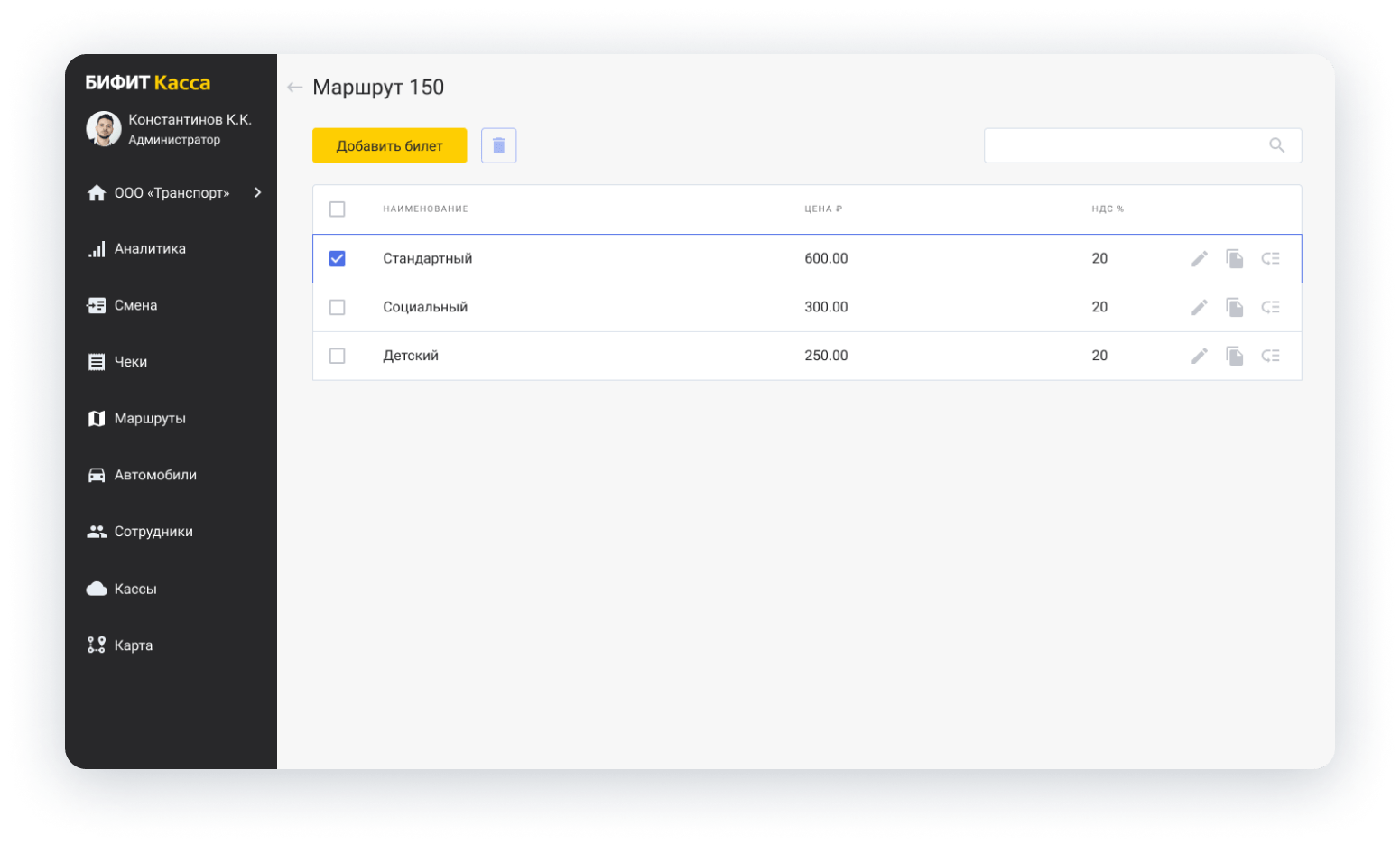
Task: Edit the Социальный ticket with pencil icon
Action: 1199,308
